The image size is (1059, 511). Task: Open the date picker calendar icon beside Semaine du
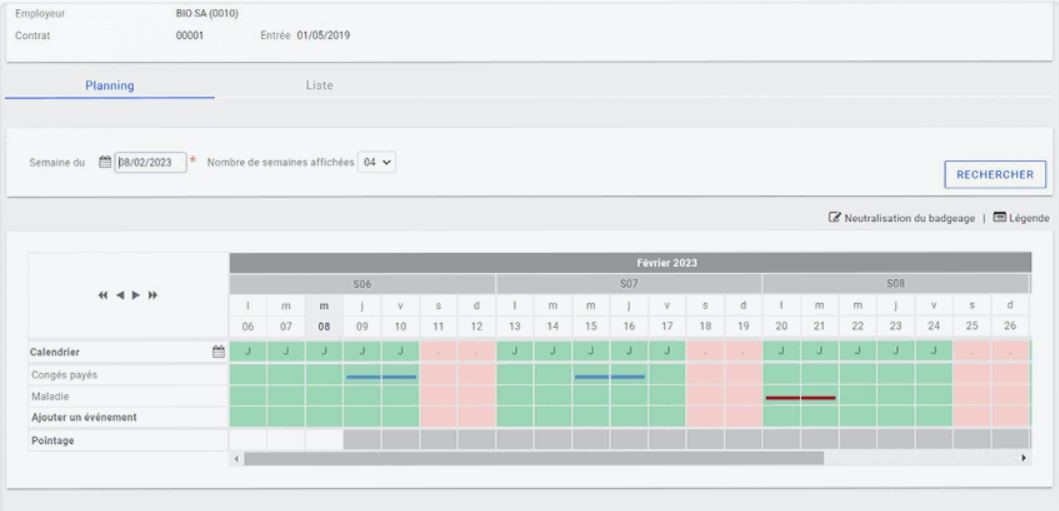point(105,162)
